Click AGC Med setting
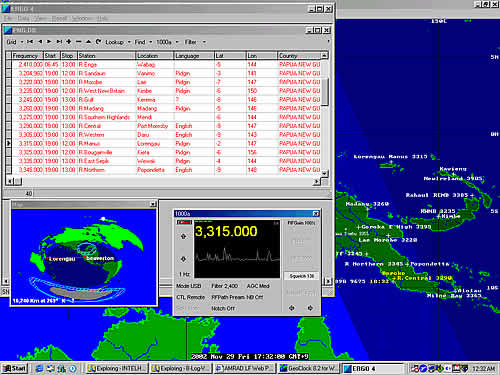This screenshot has width=500, height=375. point(258,286)
